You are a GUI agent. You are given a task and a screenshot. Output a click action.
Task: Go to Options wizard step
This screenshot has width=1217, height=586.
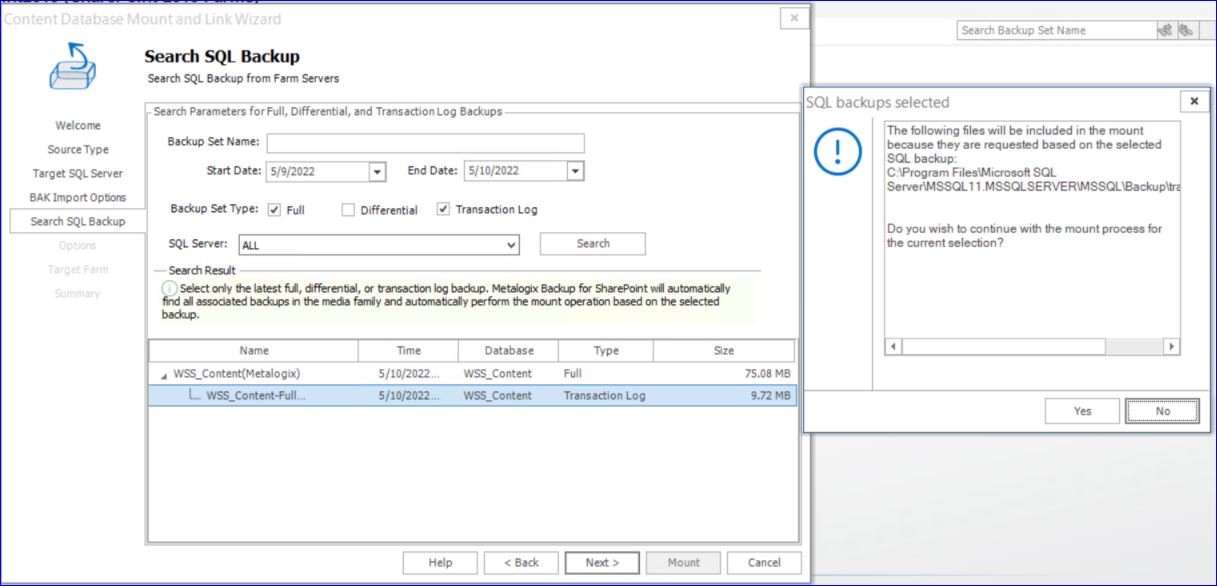click(x=78, y=245)
